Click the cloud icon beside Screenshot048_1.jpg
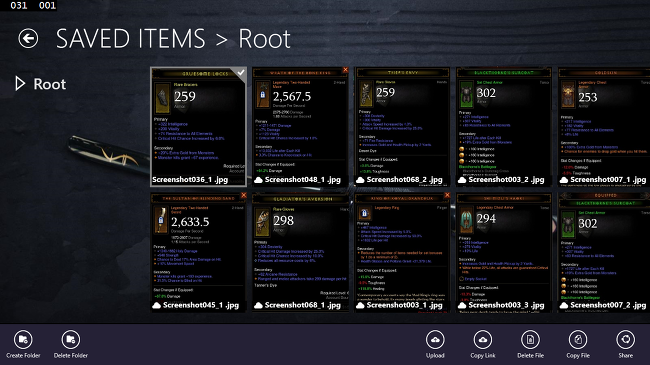The width and height of the screenshot is (650, 365). (x=258, y=180)
